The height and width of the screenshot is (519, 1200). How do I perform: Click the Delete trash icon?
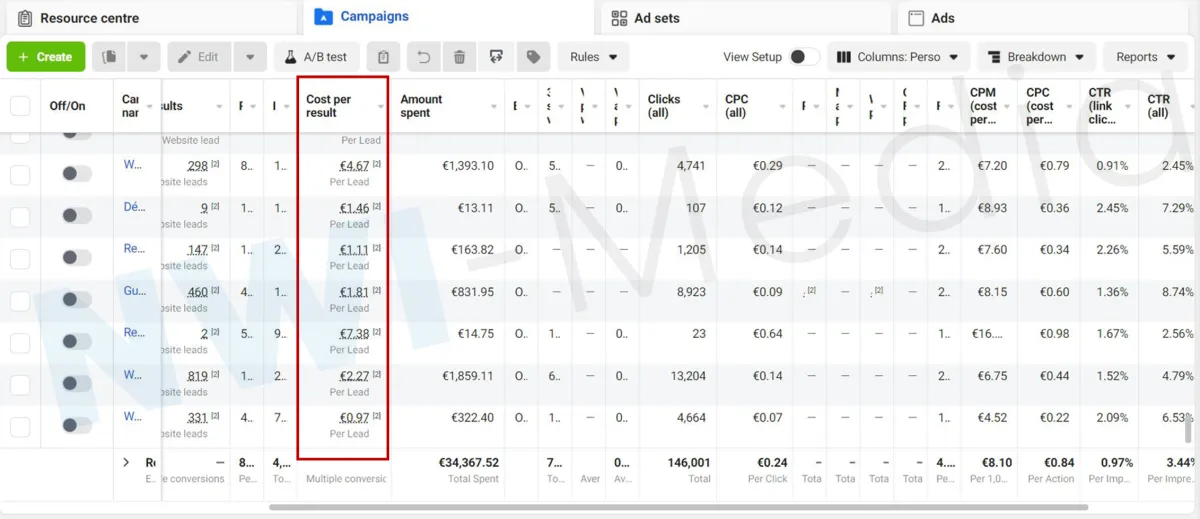click(x=459, y=57)
